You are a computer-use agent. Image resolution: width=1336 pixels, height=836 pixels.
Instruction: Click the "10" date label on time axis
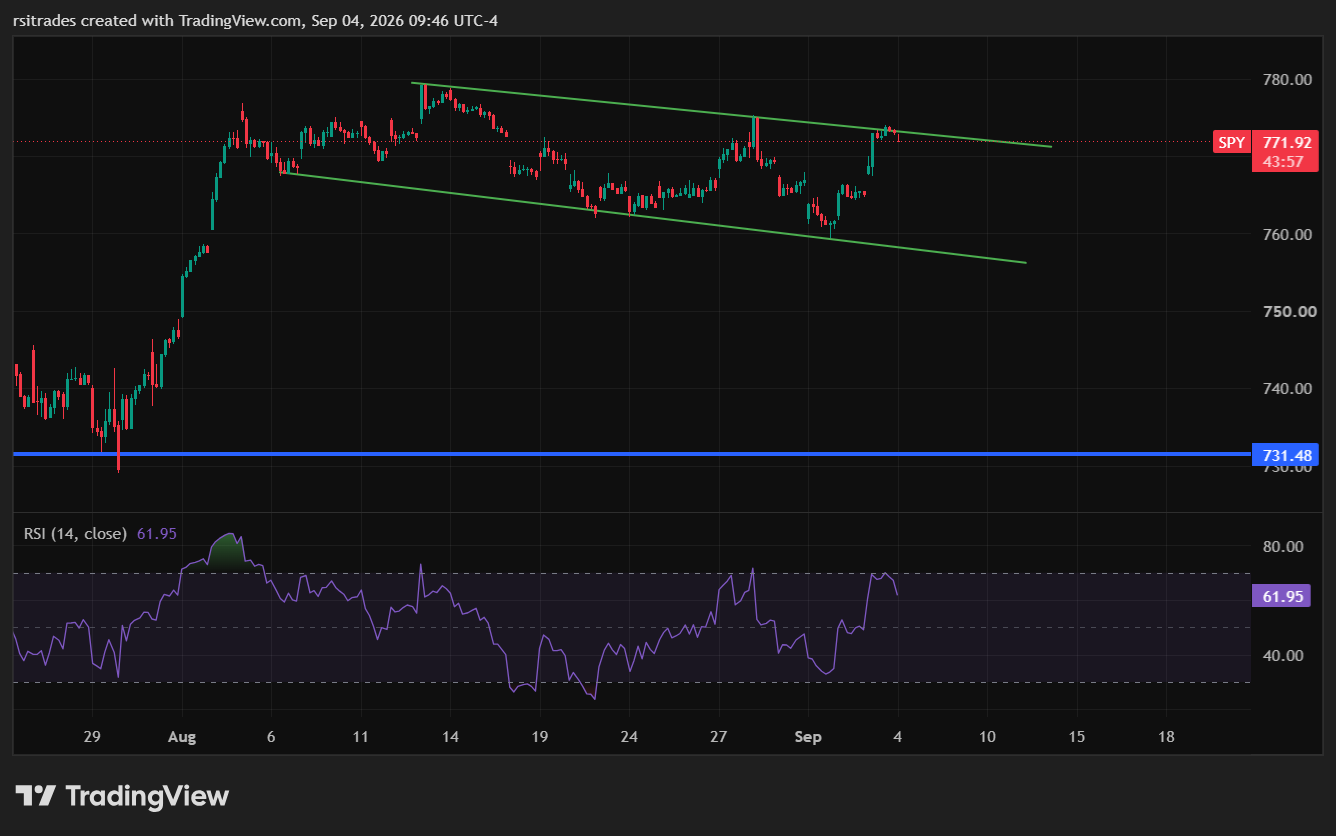coord(987,737)
